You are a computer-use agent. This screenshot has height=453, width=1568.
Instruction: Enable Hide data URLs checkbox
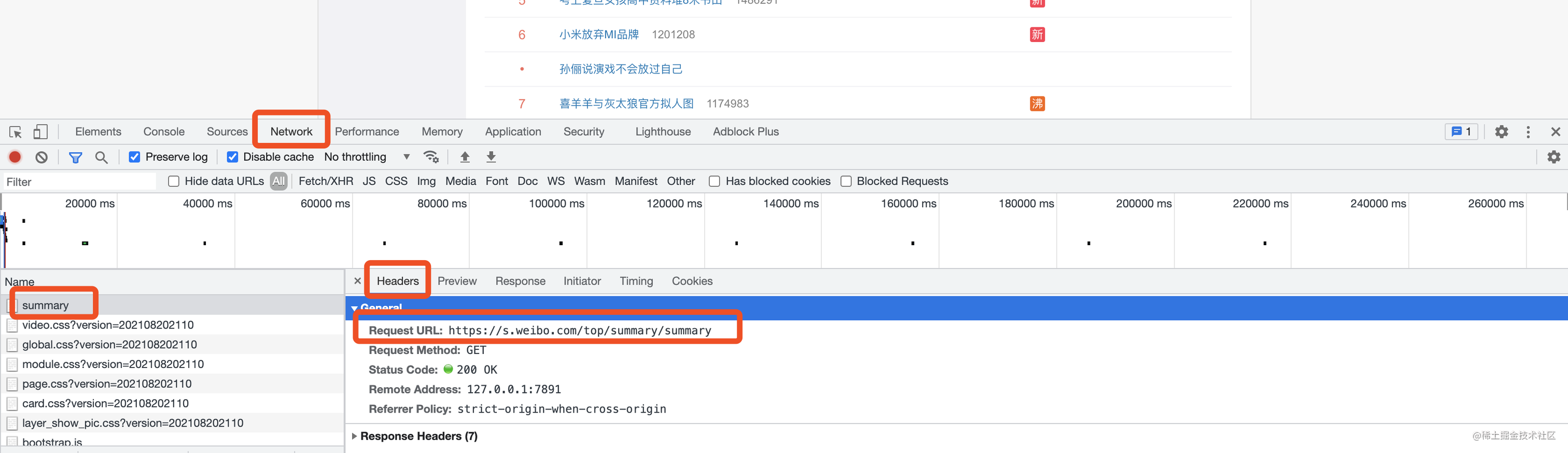(x=174, y=181)
